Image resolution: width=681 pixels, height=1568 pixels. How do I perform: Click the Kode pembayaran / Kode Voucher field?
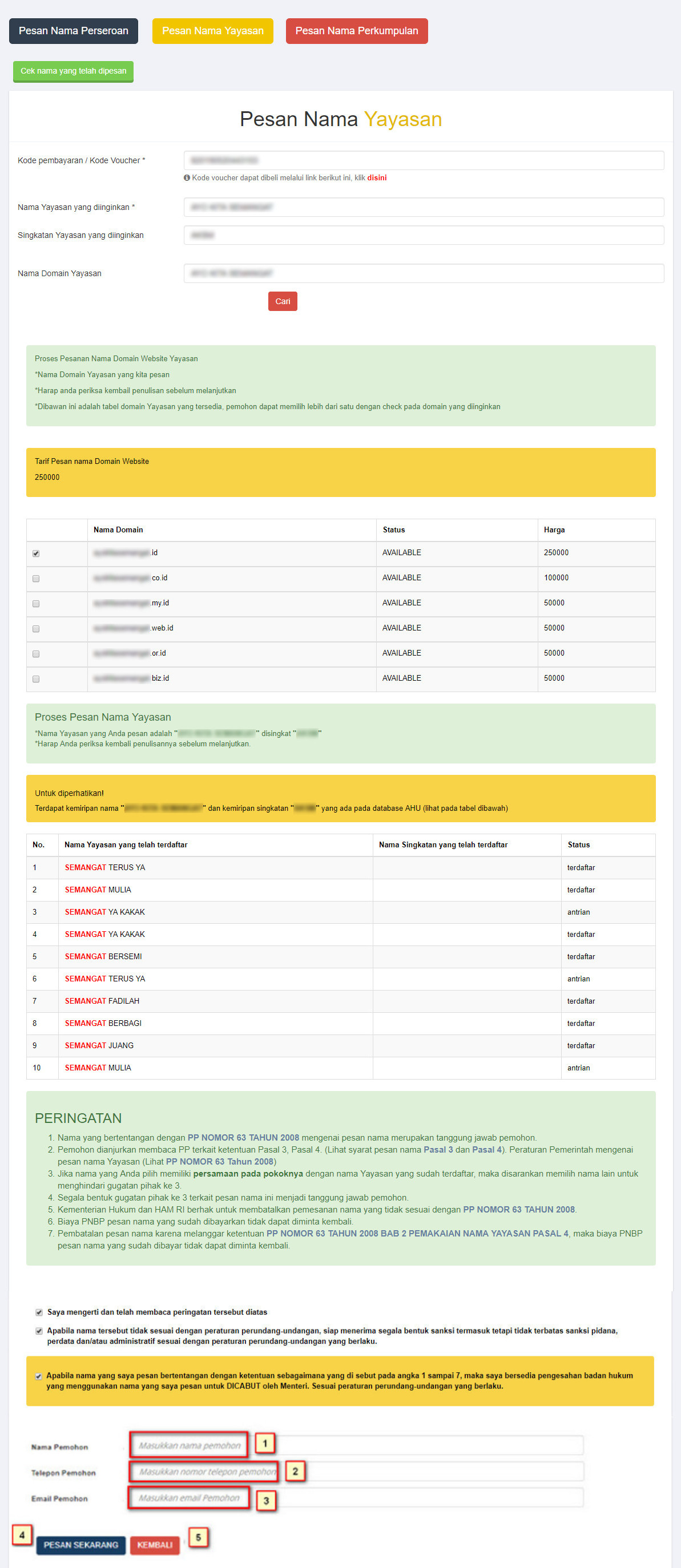pos(424,160)
